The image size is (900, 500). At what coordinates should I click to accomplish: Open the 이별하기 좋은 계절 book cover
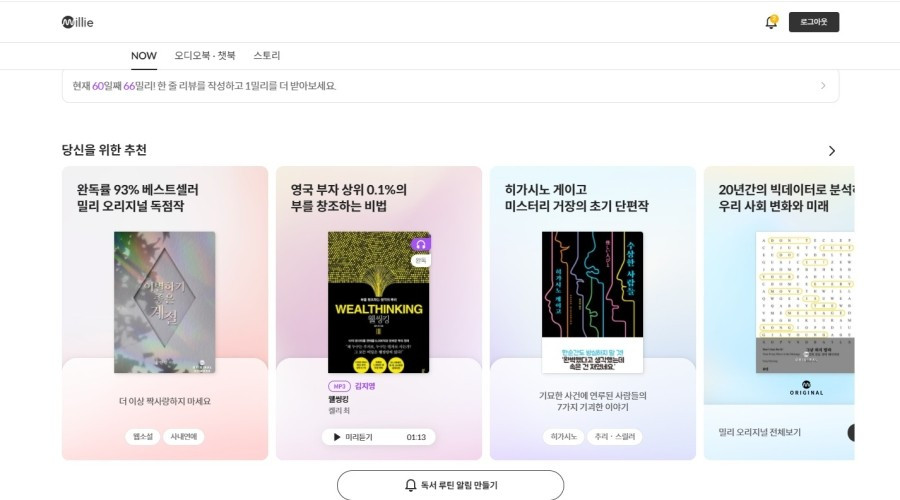(165, 303)
